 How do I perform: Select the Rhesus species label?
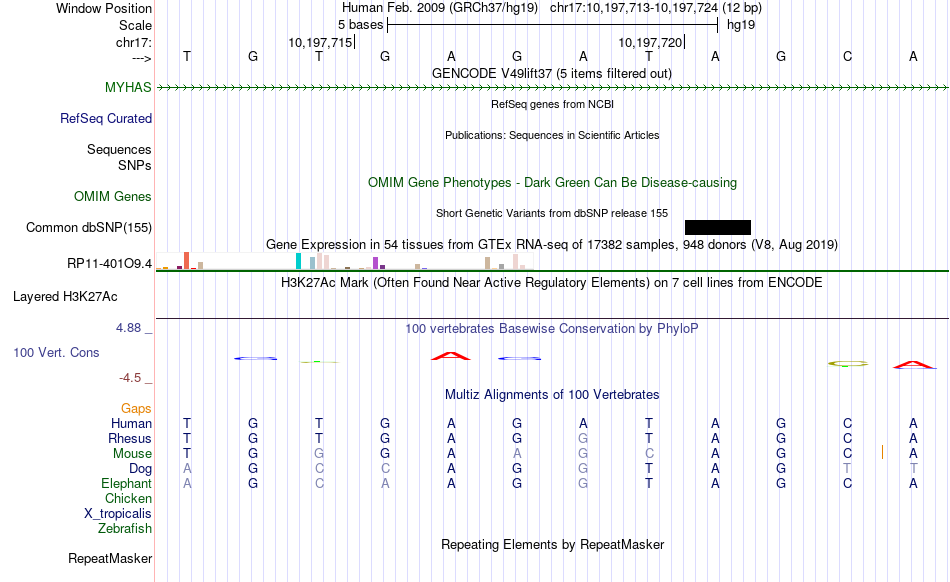[x=130, y=438]
